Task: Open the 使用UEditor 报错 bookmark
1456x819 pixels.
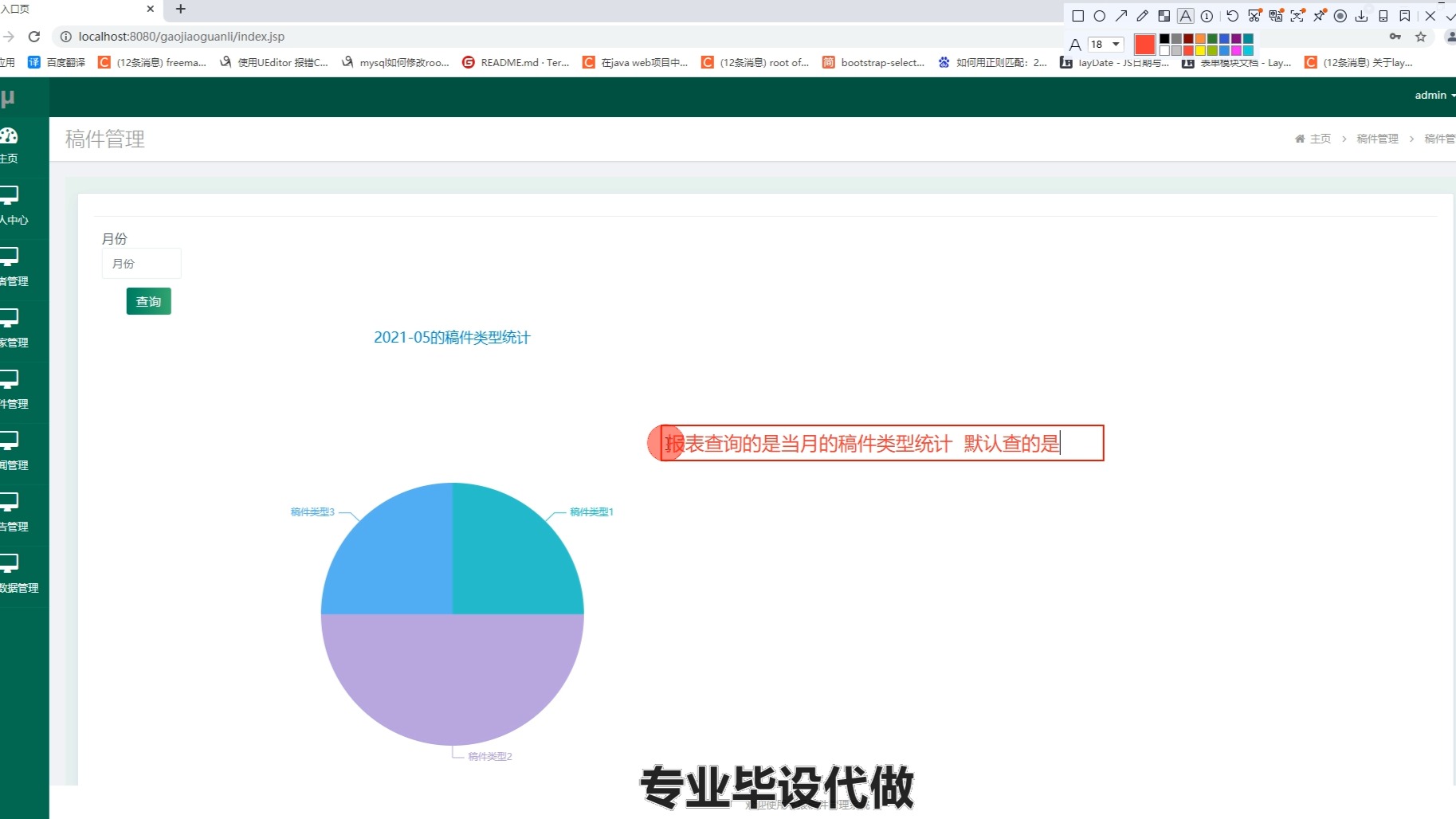Action: click(x=273, y=62)
